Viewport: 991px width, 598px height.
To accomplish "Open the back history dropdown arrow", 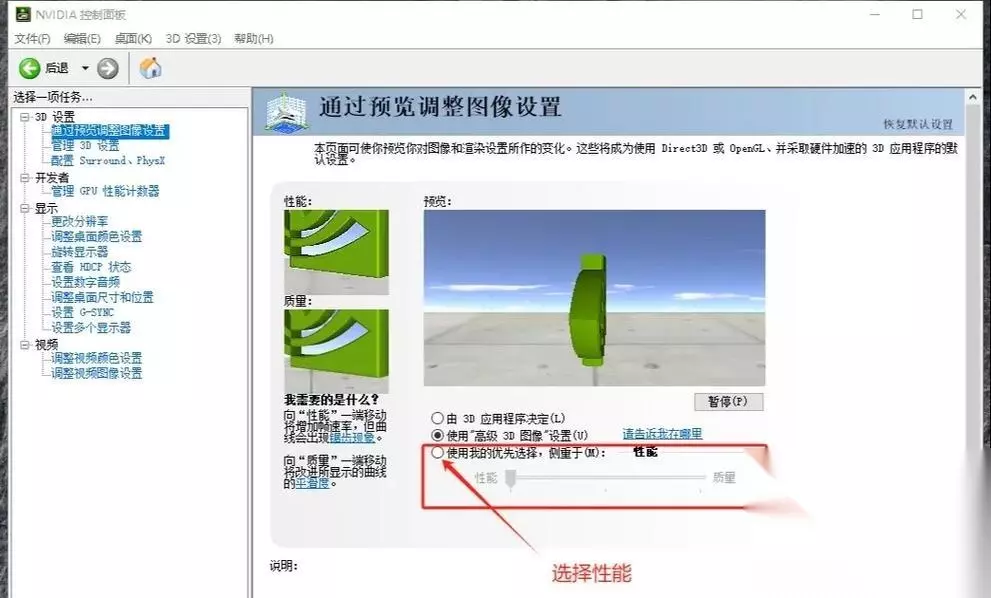I will (x=85, y=68).
